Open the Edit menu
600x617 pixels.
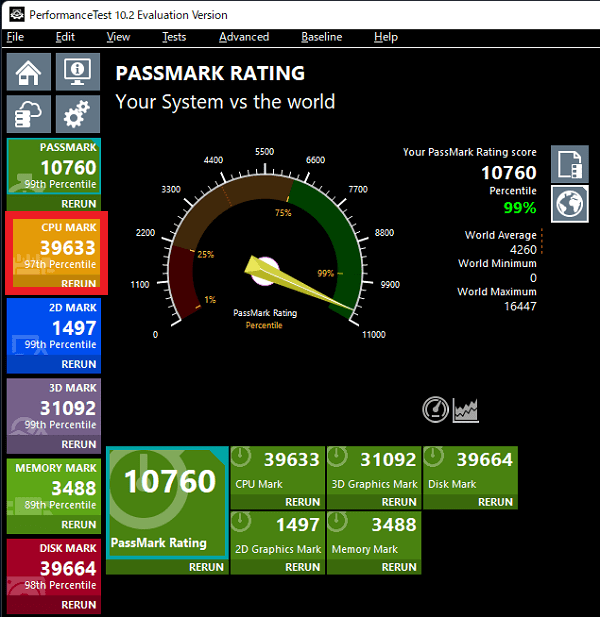point(65,37)
